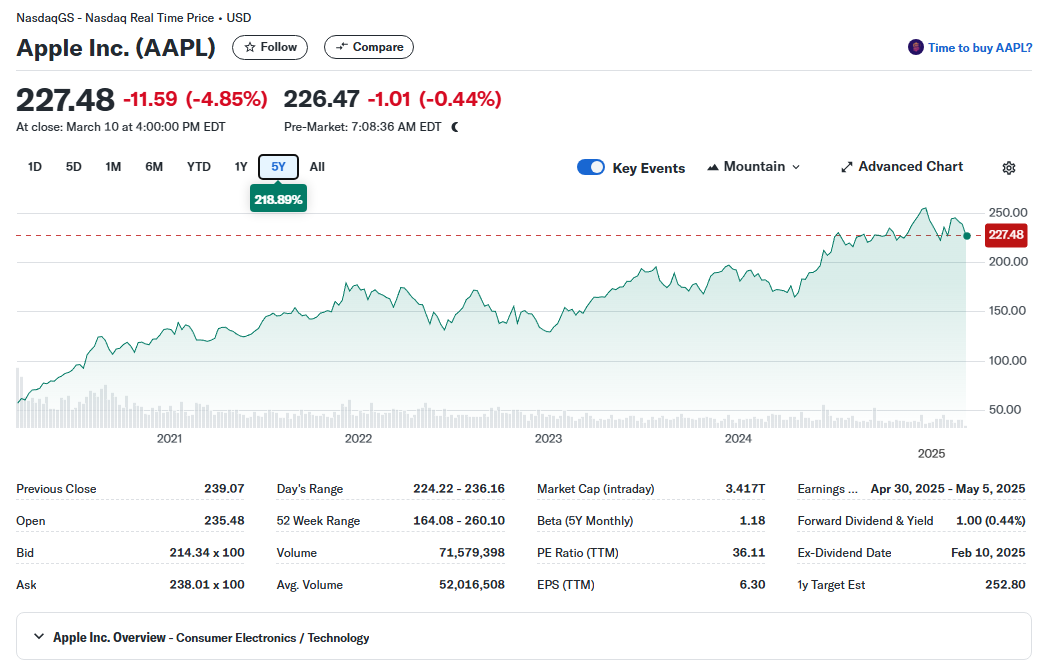Show the All time chart range
The width and height of the screenshot is (1045, 664).
[317, 167]
